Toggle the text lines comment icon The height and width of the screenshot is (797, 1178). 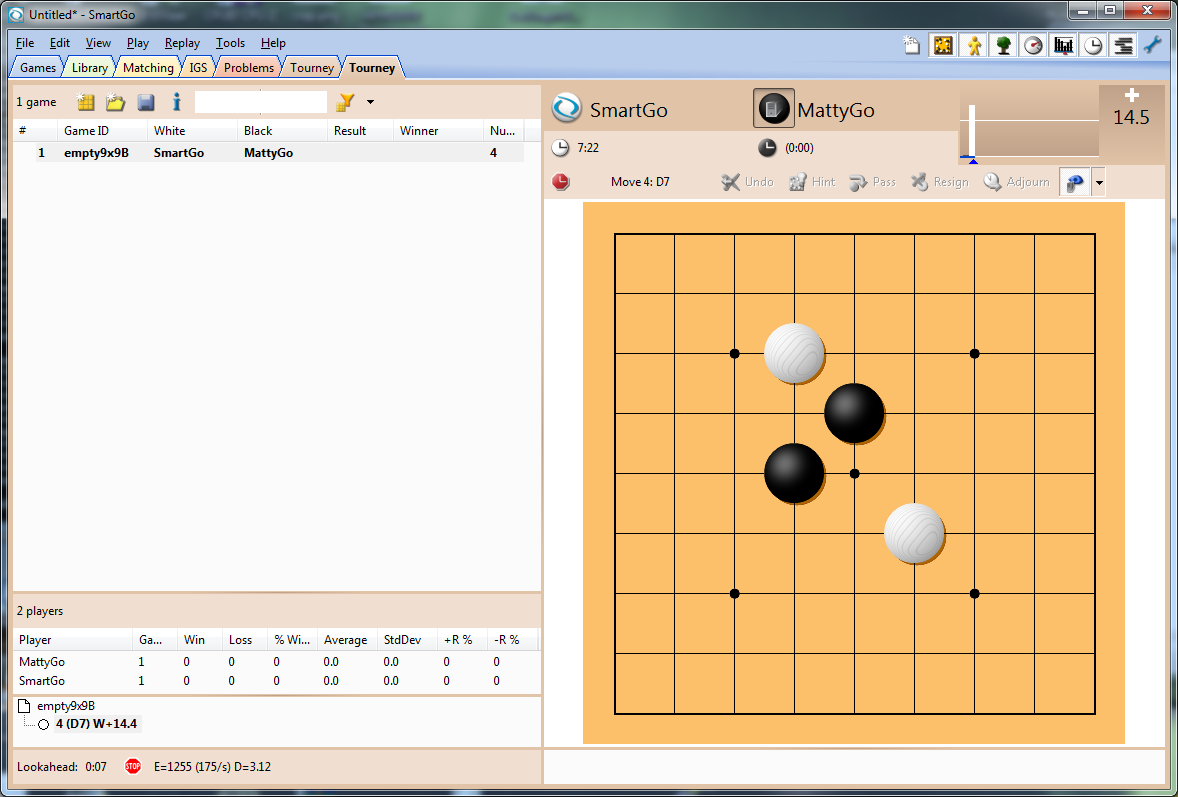(x=1124, y=45)
